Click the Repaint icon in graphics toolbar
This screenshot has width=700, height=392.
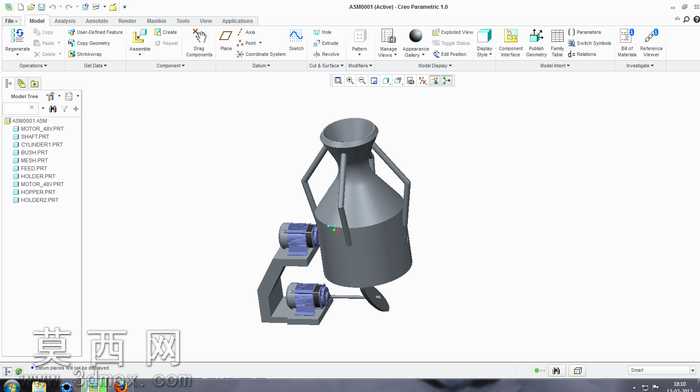374,81
